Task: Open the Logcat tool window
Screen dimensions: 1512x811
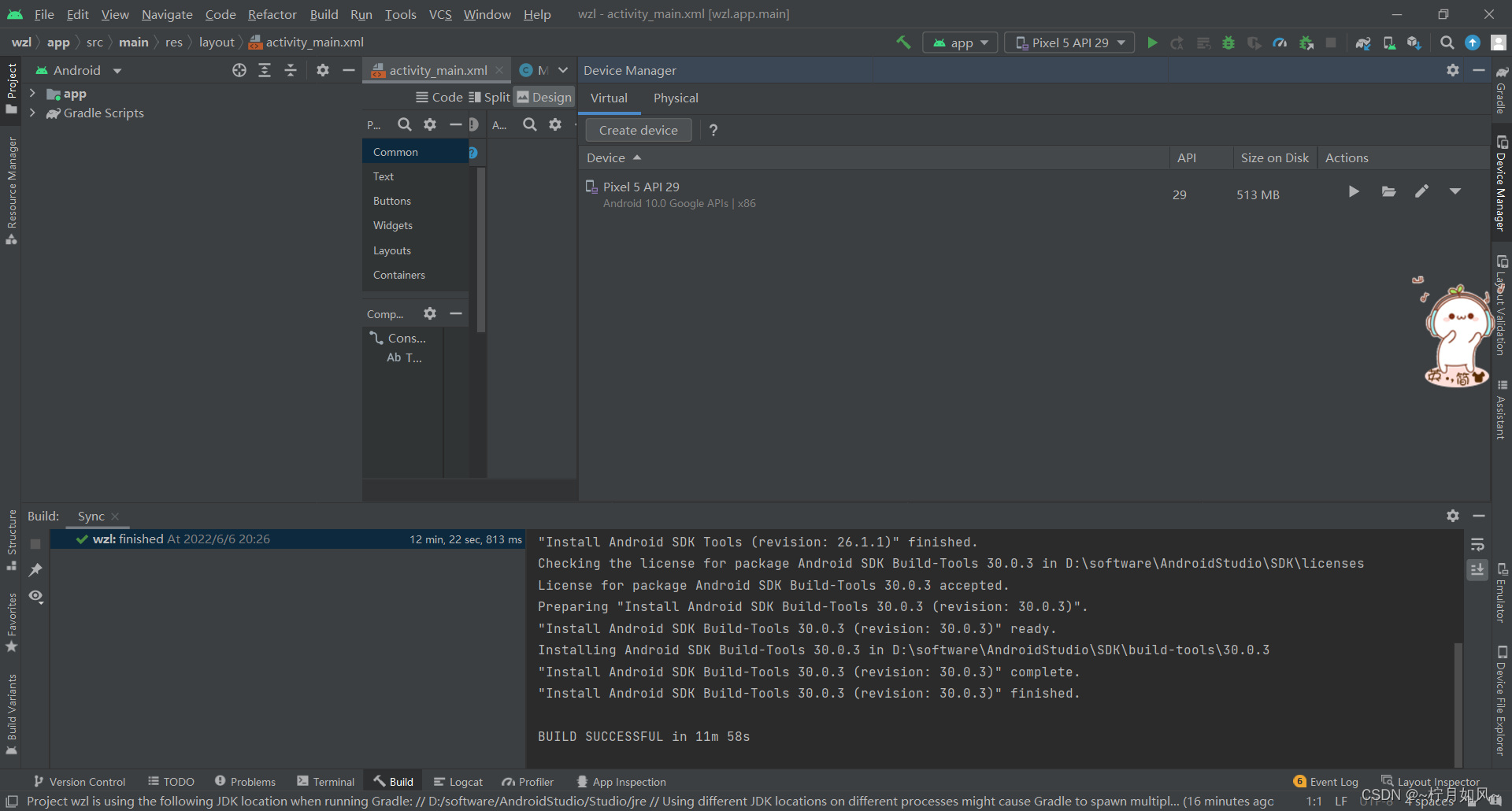Action: (x=458, y=781)
